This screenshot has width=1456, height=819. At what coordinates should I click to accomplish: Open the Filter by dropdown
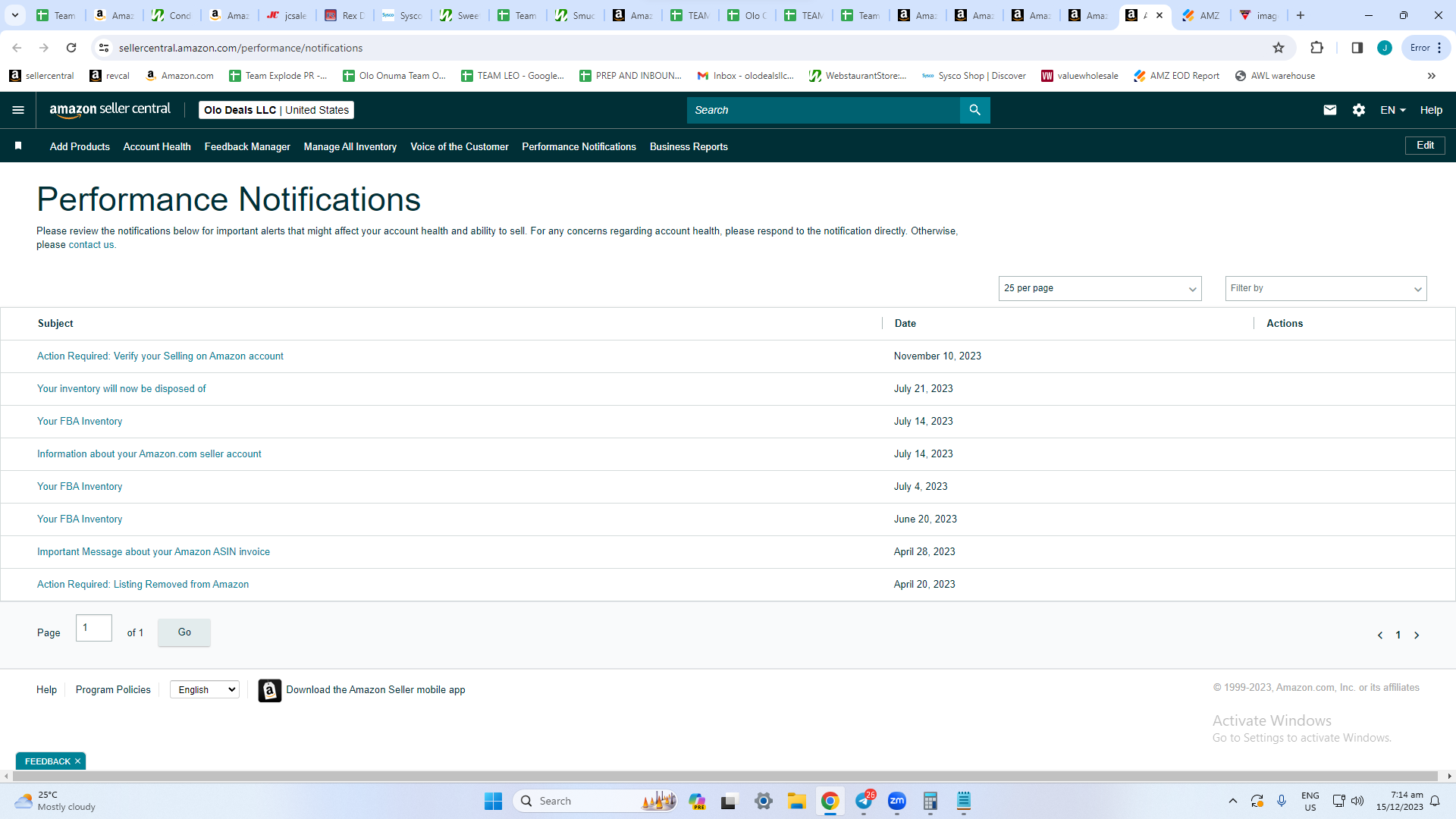[1326, 288]
